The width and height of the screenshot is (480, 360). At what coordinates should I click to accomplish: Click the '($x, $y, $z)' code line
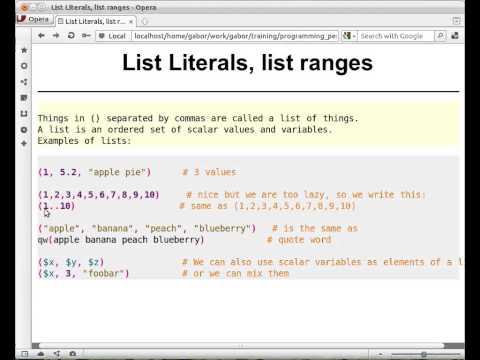coord(71,263)
